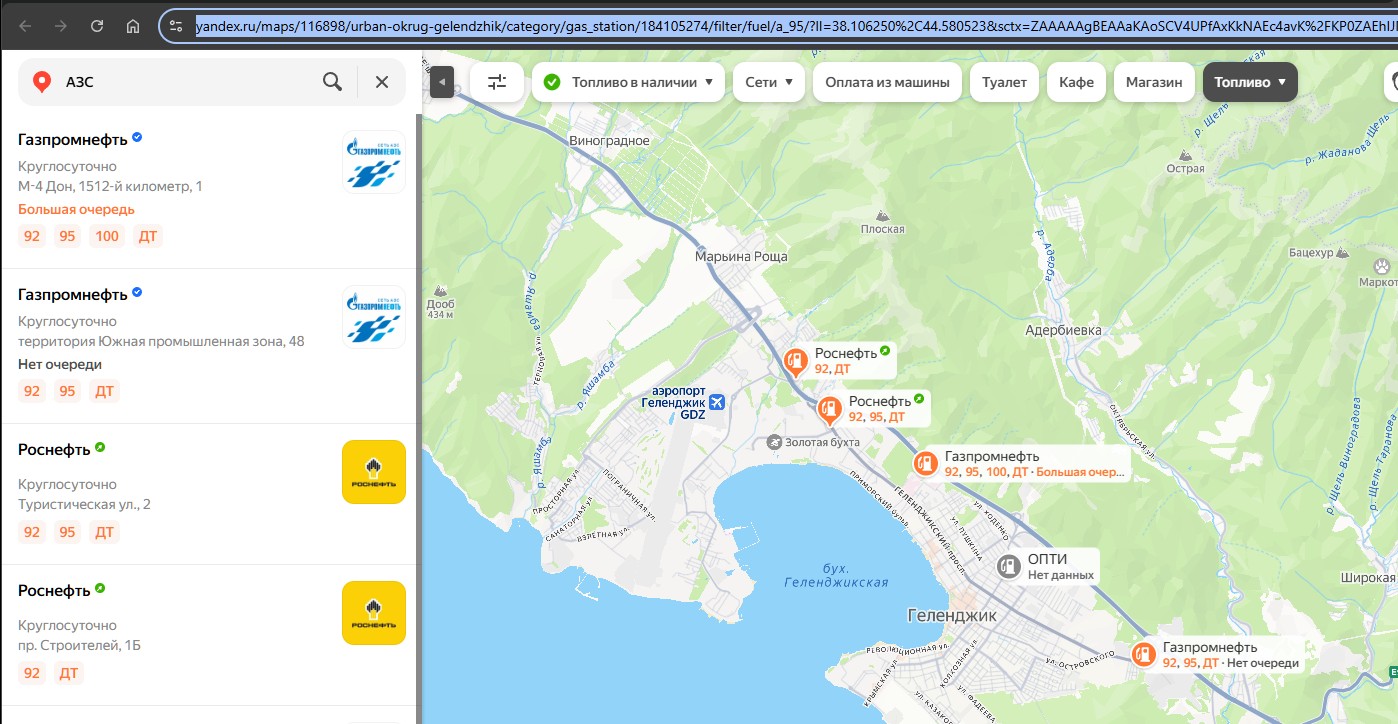Click the Геленджик city label on map
Screen dimensions: 1398x724
(x=951, y=615)
